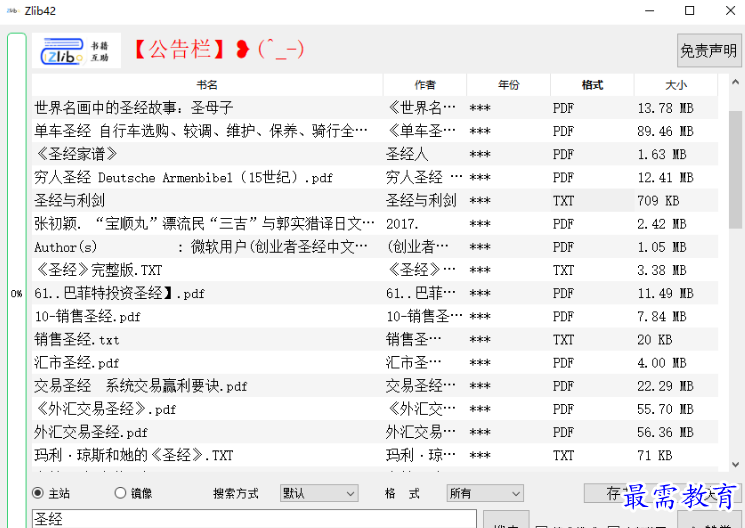Screen dimensions: 745x528
Task: Select row 玛利·琼斯和她的《圣经》.TXT
Action: pos(375,455)
